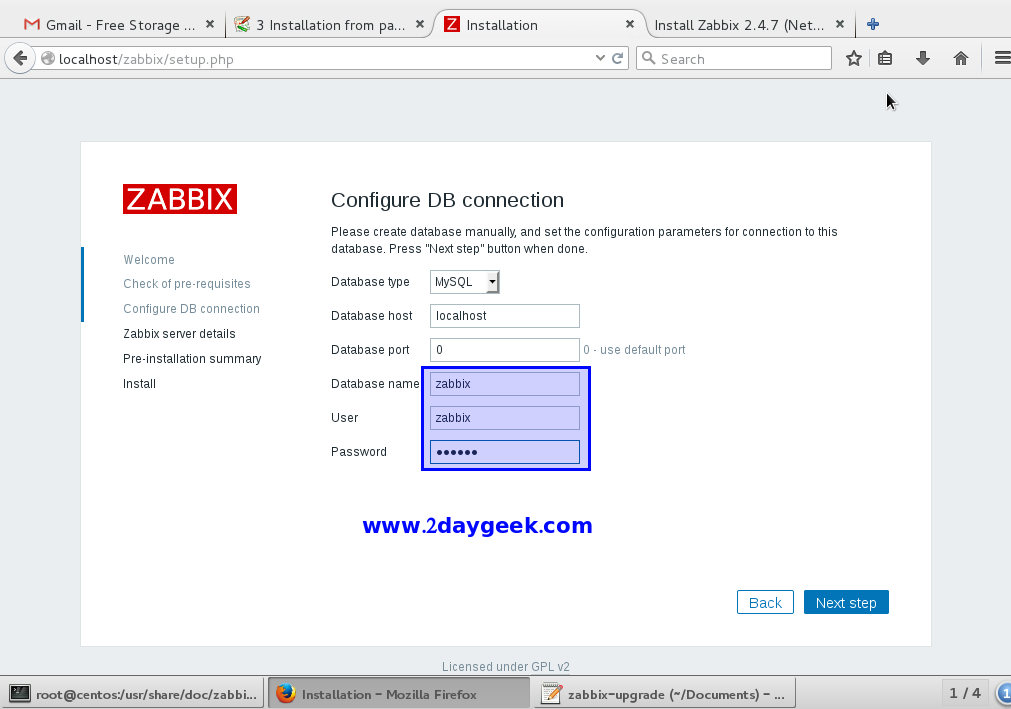Image resolution: width=1011 pixels, height=709 pixels.
Task: Click the Back button
Action: 765,602
